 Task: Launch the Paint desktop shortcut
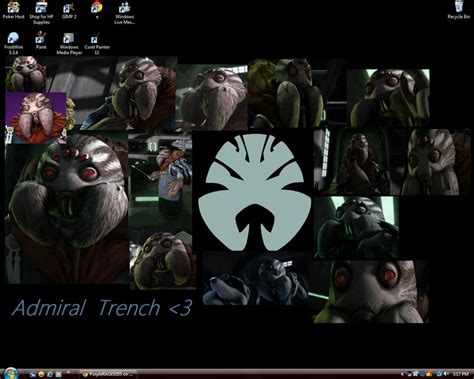(x=41, y=41)
